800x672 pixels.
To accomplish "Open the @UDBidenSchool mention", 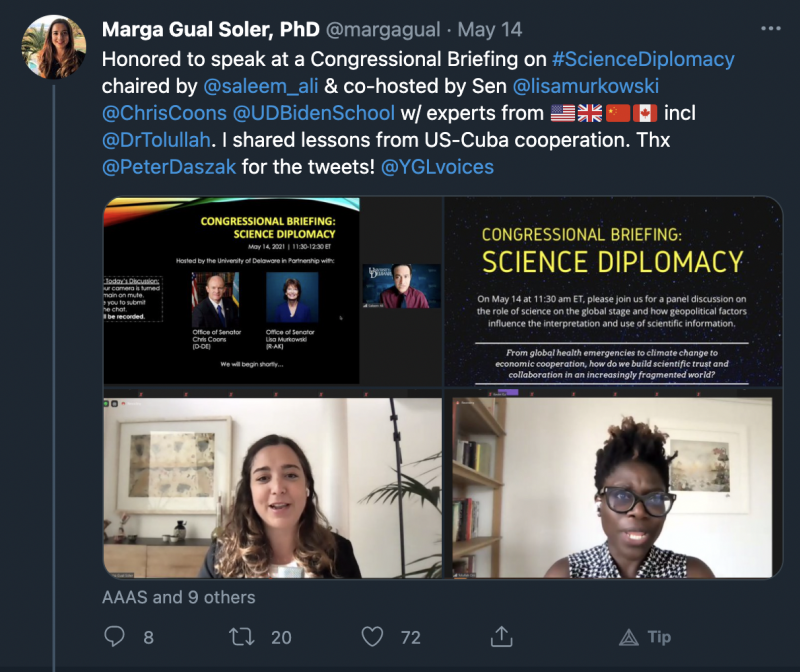I will pos(314,113).
